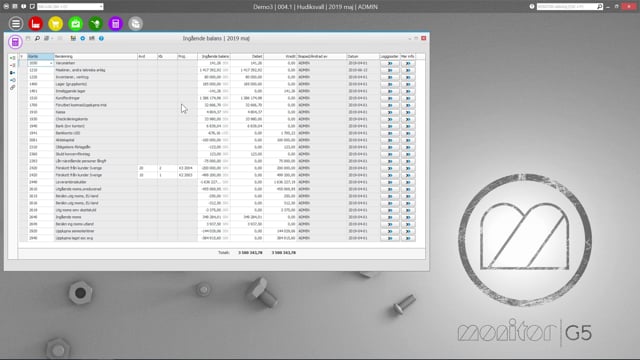This screenshot has width=640, height=360.
Task: Open the light green Sales module
Action: (x=76, y=24)
